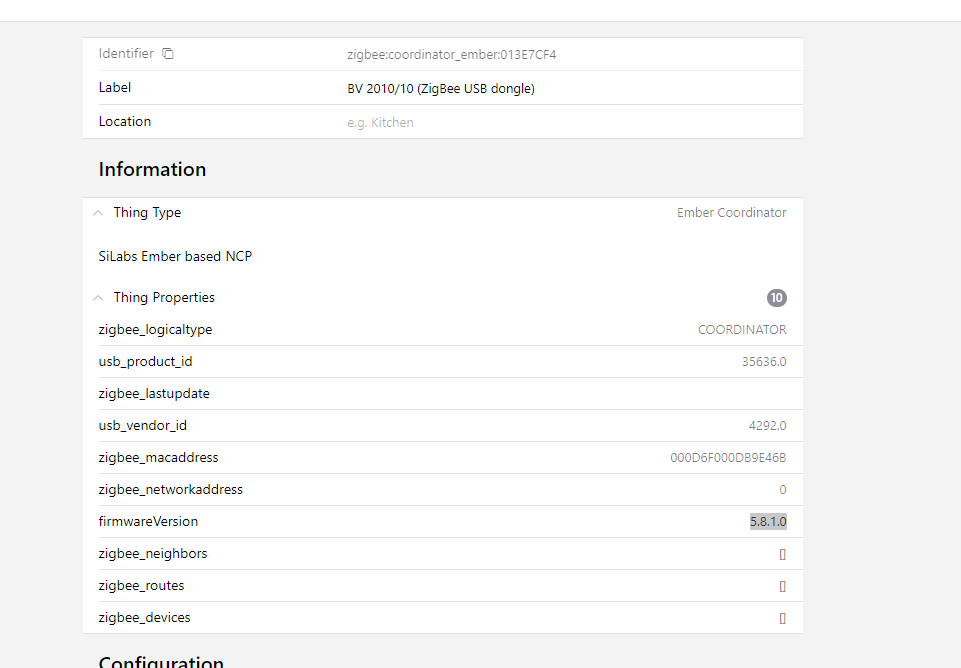Click the zigbee:coordinator_ember identifier value
This screenshot has width=961, height=668.
click(x=451, y=55)
